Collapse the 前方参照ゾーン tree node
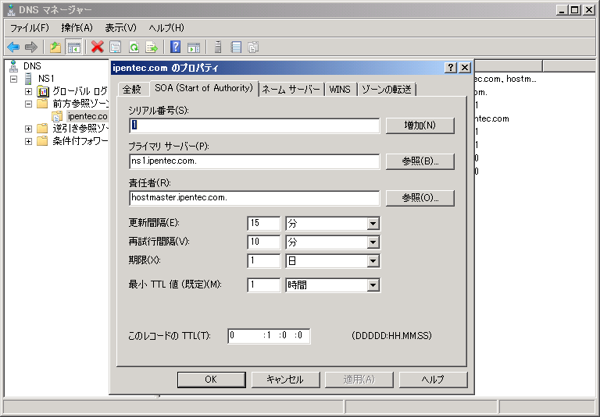This screenshot has height=417, width=600. click(x=28, y=104)
